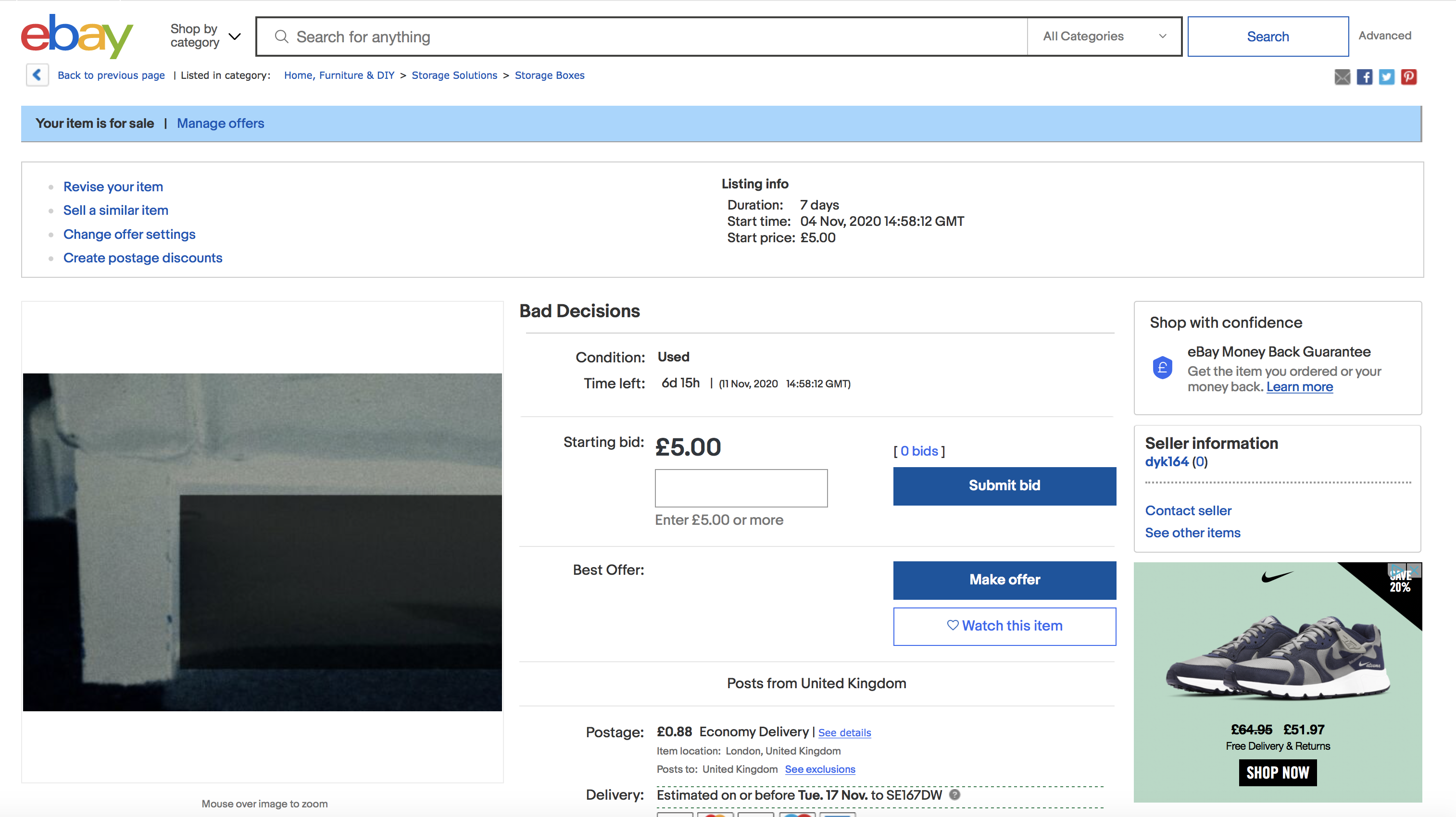Click in the bid amount field
The height and width of the screenshot is (817, 1456).
[x=741, y=488]
